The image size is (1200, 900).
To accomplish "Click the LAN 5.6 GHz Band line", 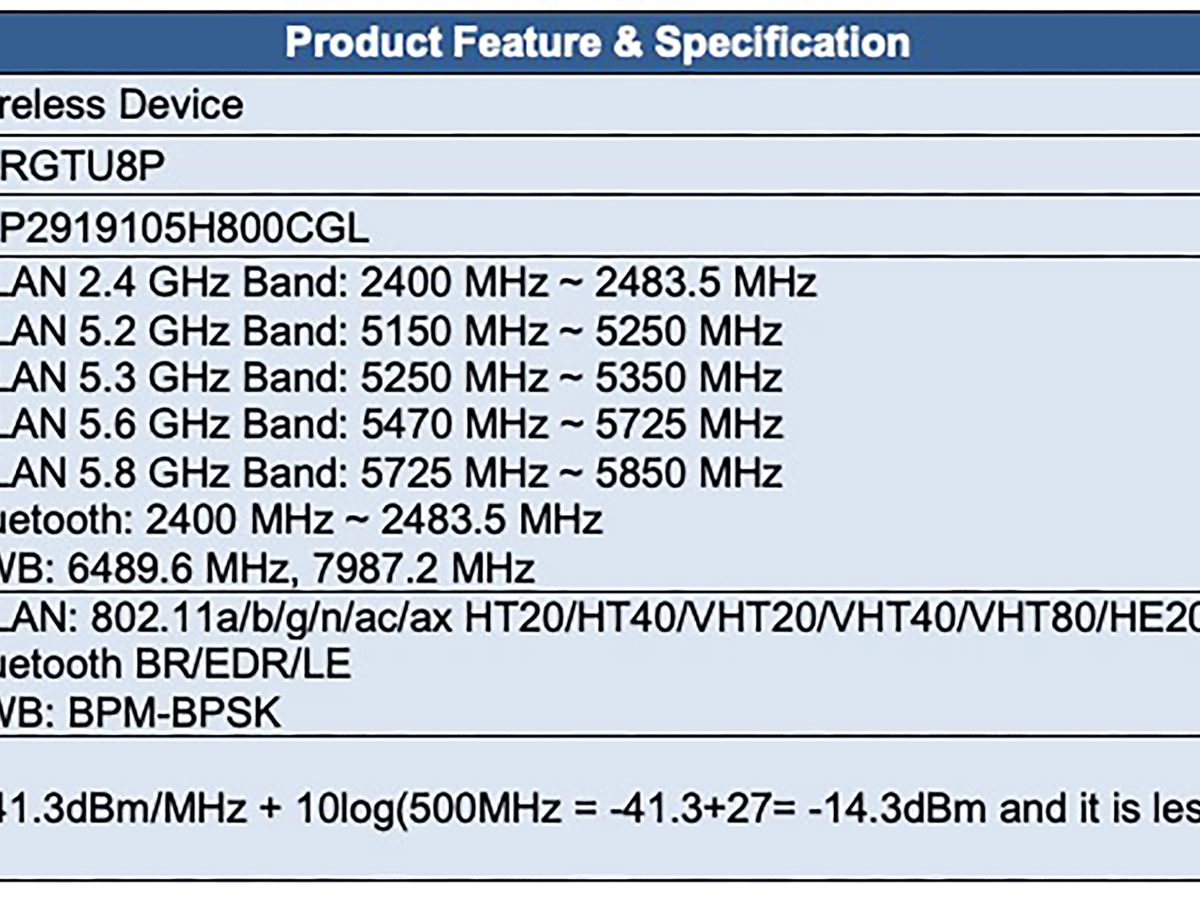I will [391, 425].
